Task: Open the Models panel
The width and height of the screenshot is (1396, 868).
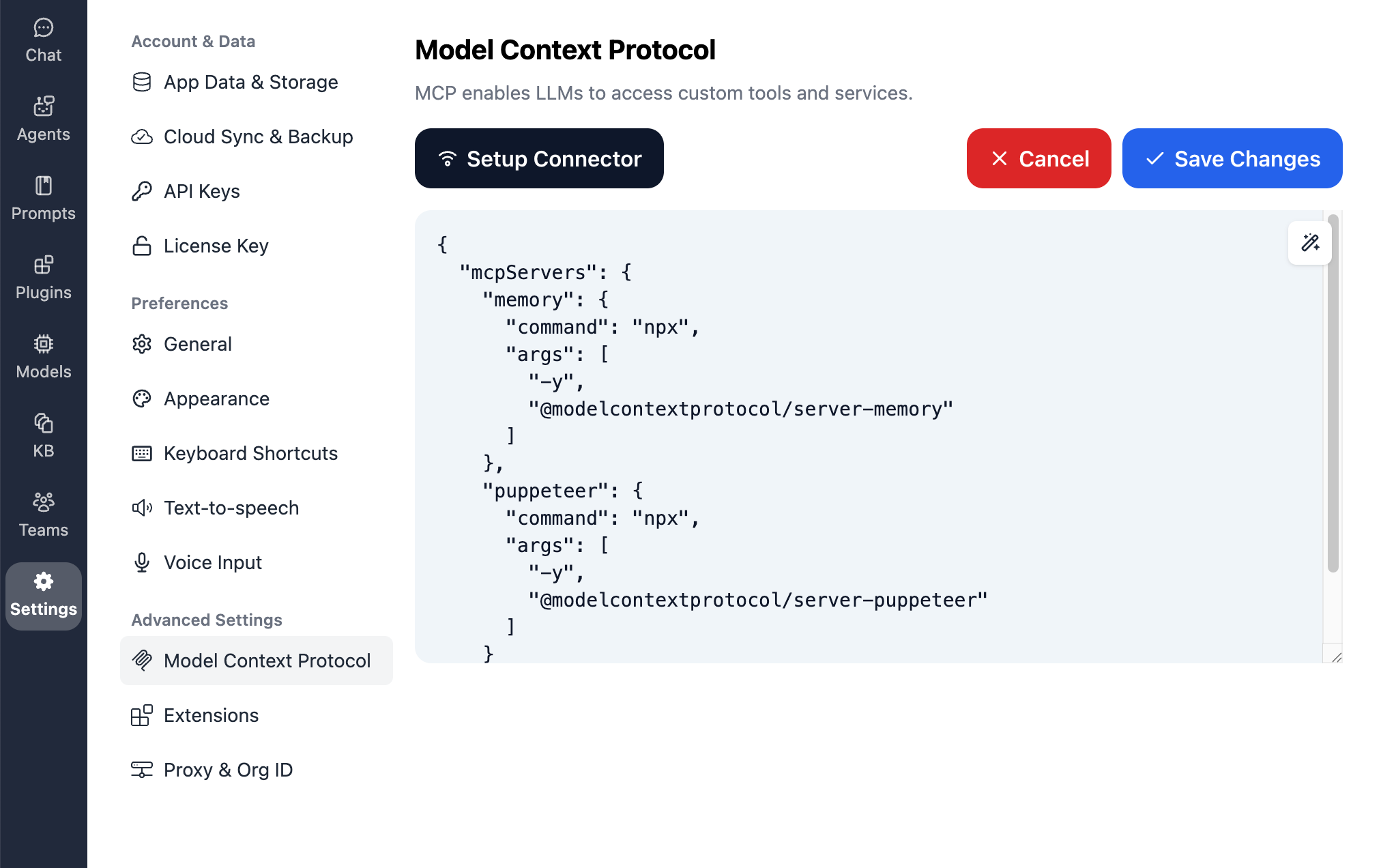Action: (x=43, y=355)
